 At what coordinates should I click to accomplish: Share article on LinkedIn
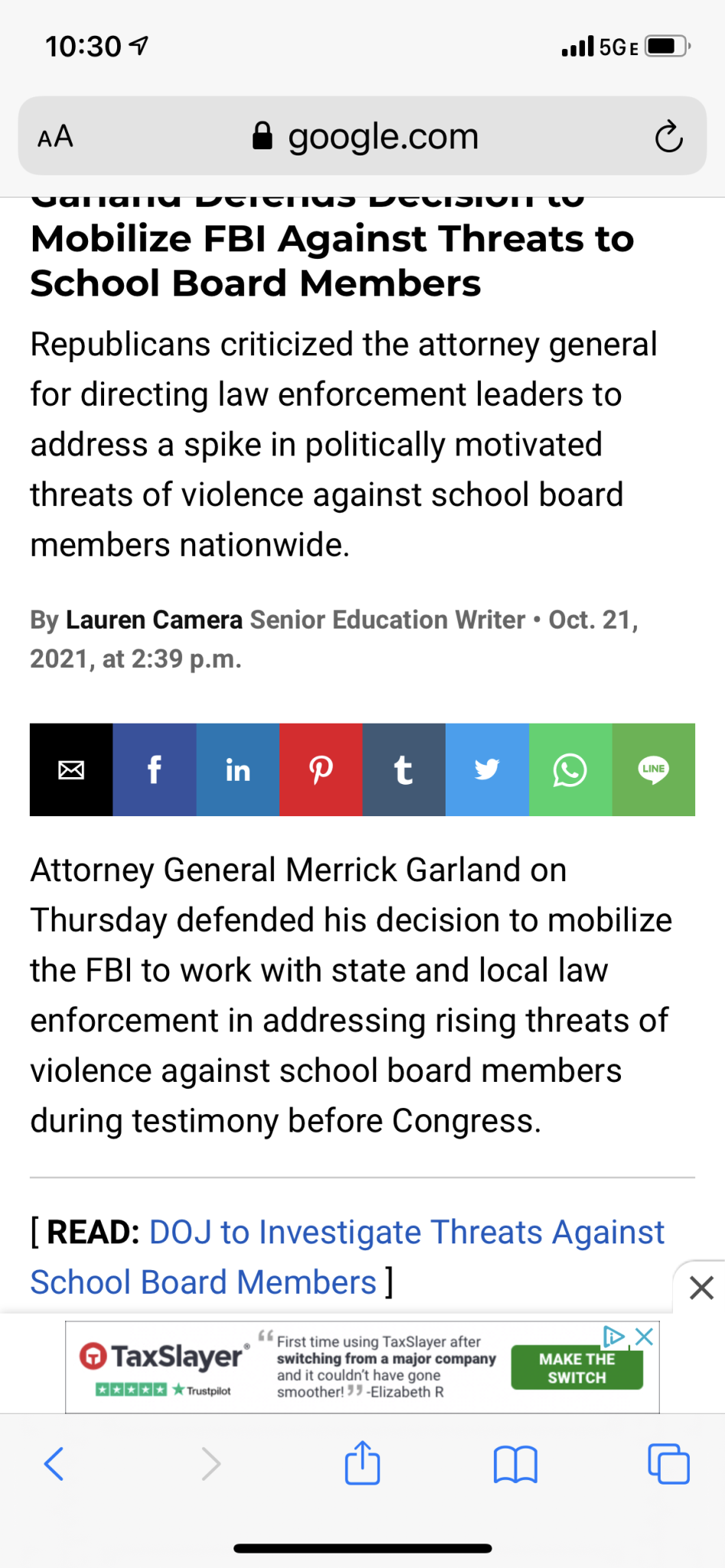238,769
